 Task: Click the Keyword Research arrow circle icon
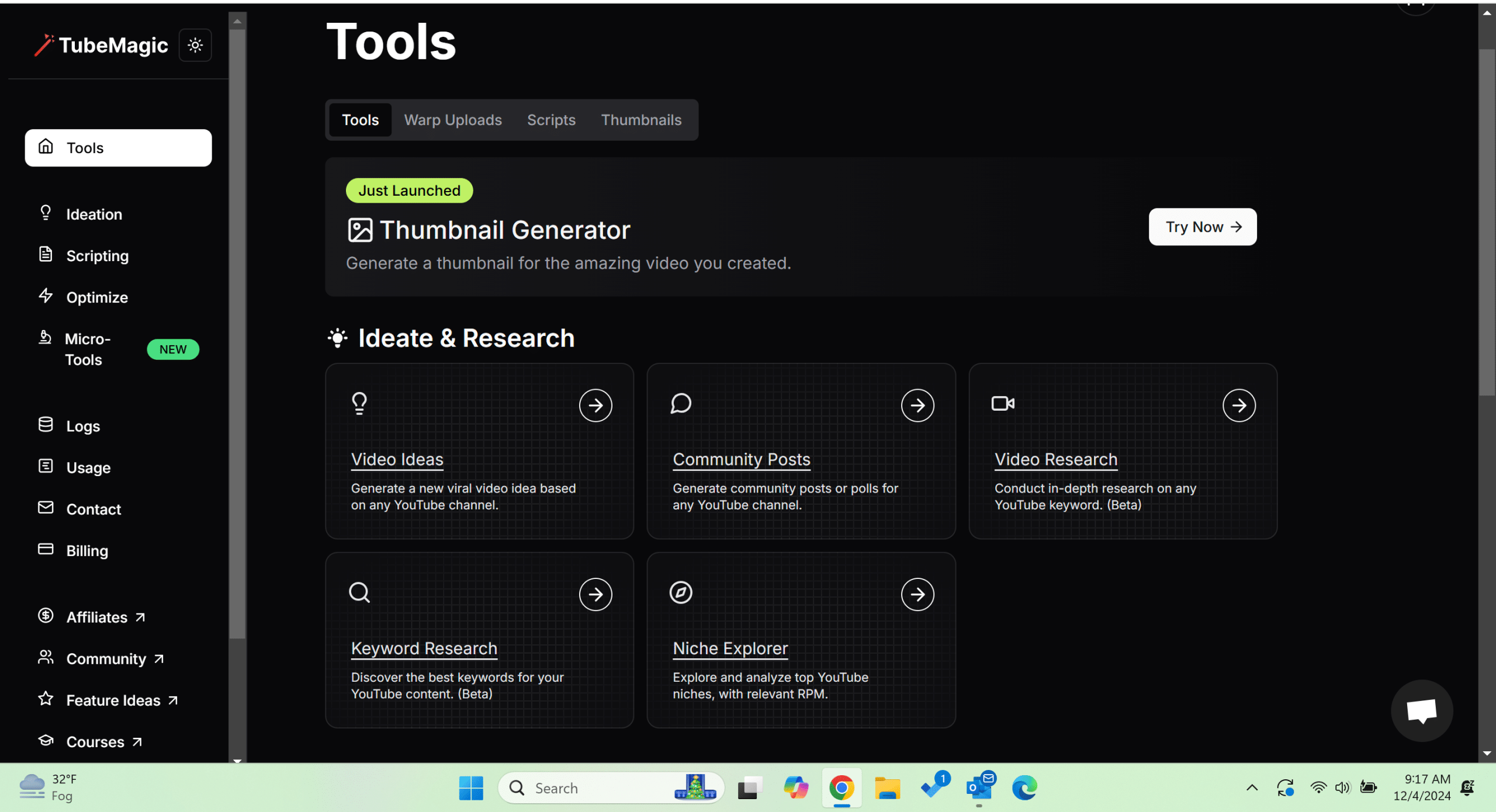pyautogui.click(x=595, y=595)
